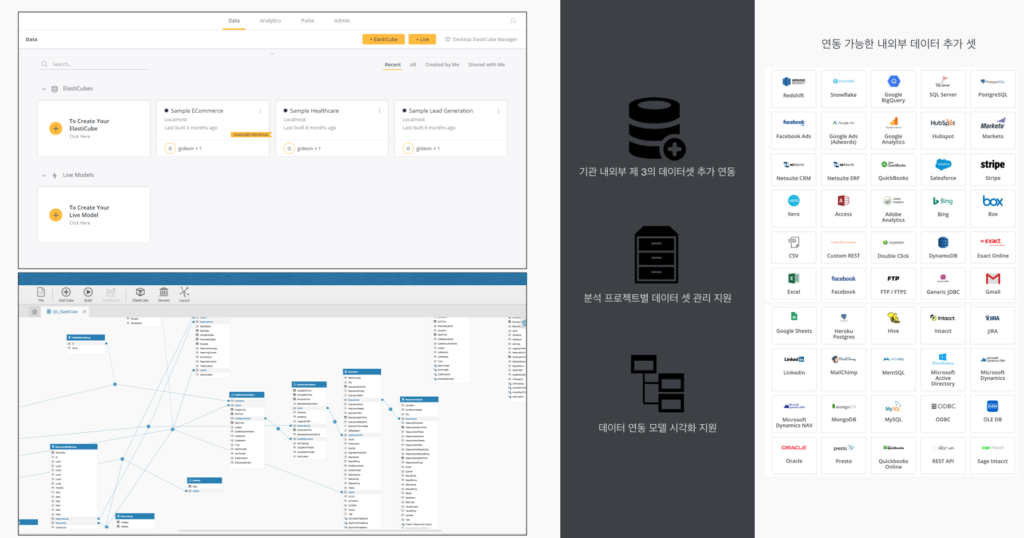Click the Add Data toolbar icon
This screenshot has height=538, width=1024.
[66, 294]
